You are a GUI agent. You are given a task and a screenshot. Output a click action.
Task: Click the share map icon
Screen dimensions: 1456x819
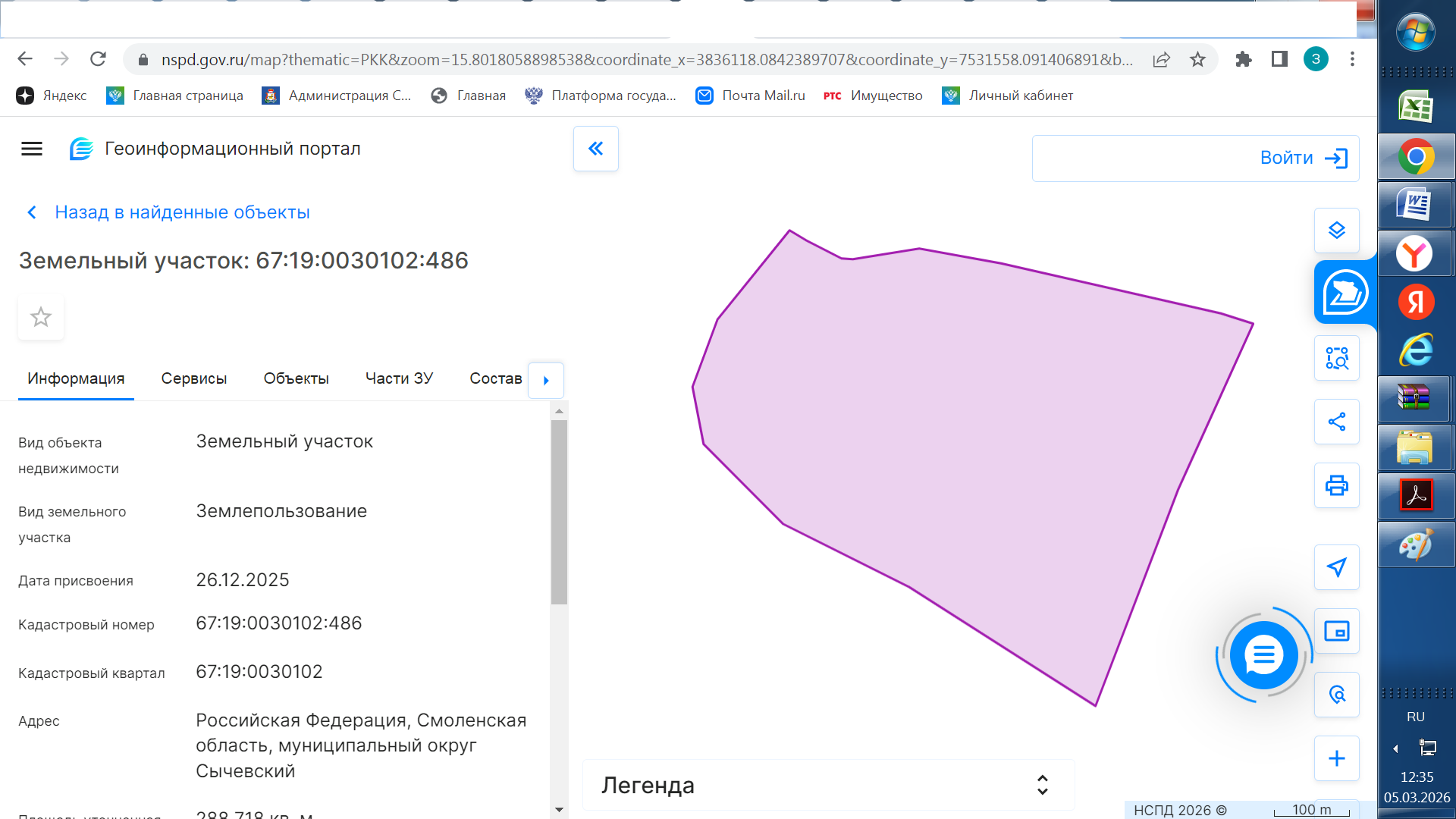[1336, 422]
